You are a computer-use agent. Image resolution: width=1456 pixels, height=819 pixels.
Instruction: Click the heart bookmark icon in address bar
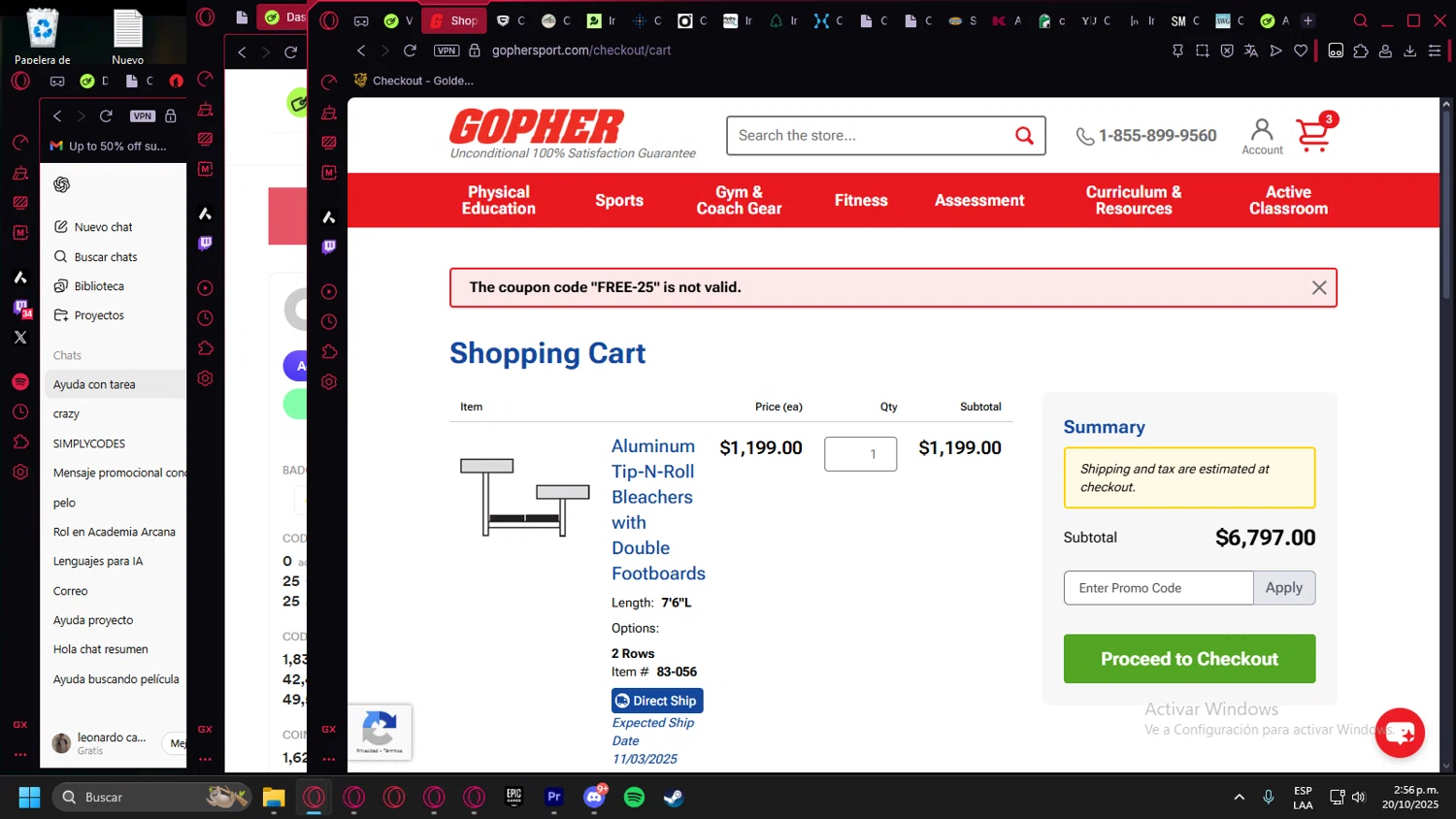coord(1301,50)
